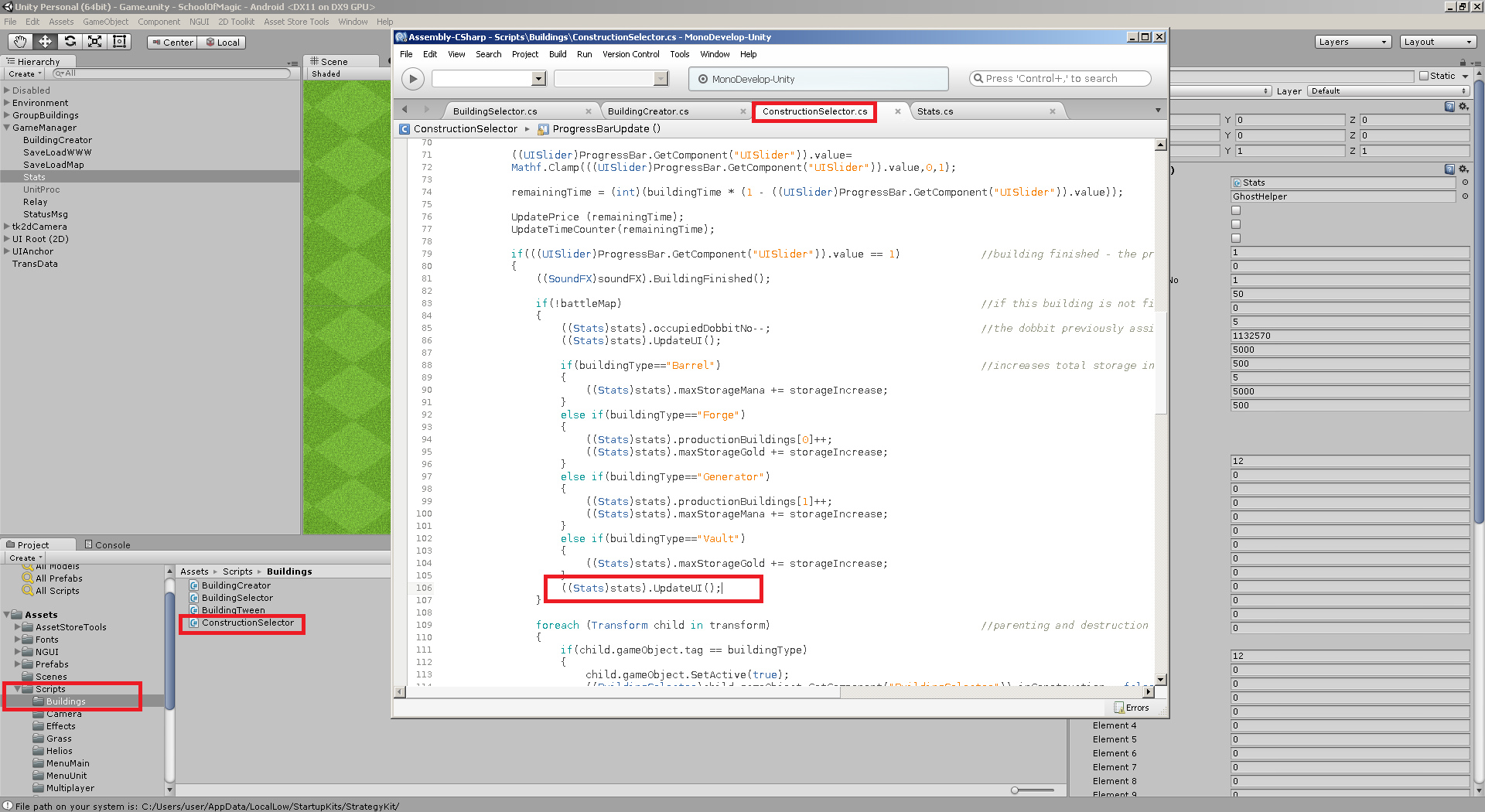Open the MonoDevelop configuration combo box

pyautogui.click(x=489, y=78)
